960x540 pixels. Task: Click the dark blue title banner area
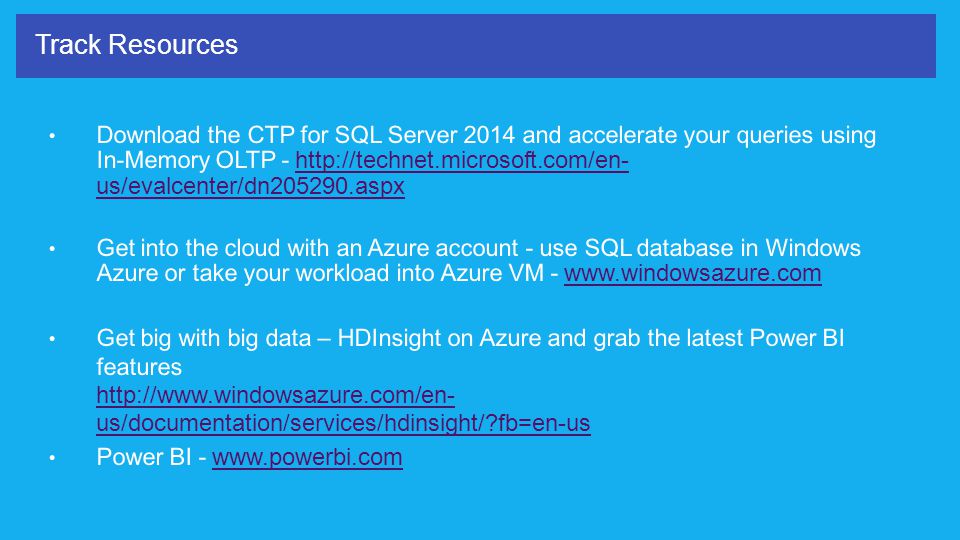click(x=476, y=46)
